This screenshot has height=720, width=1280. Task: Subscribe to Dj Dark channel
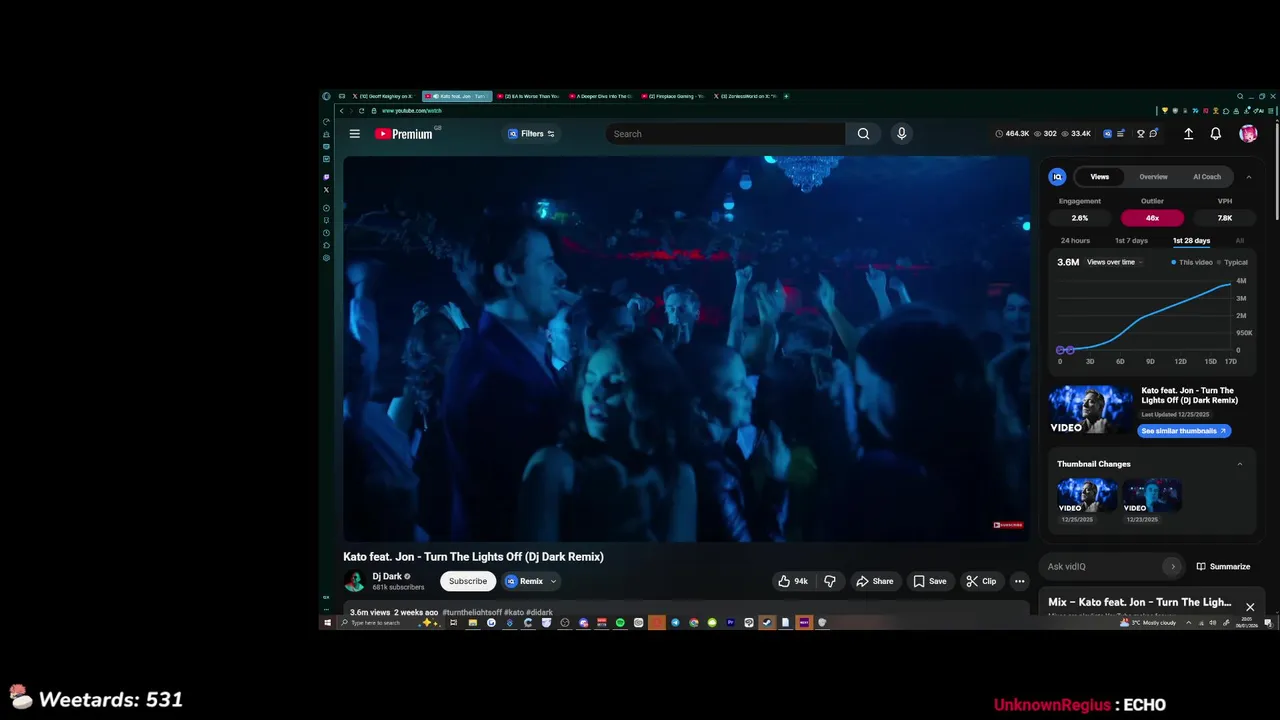pyautogui.click(x=468, y=581)
